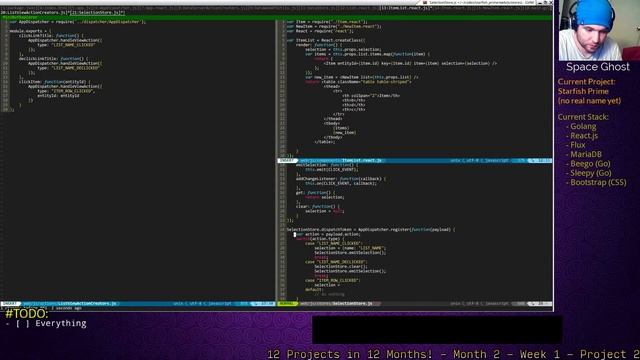Image resolution: width=640 pixels, height=360 pixels.
Task: Click 'React.js' in the Current Stack list
Action: tap(584, 136)
